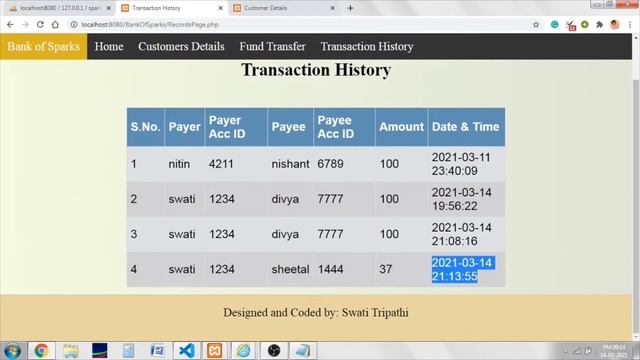This screenshot has height=360, width=640.
Task: Click payee name nishant
Action: [x=290, y=164]
